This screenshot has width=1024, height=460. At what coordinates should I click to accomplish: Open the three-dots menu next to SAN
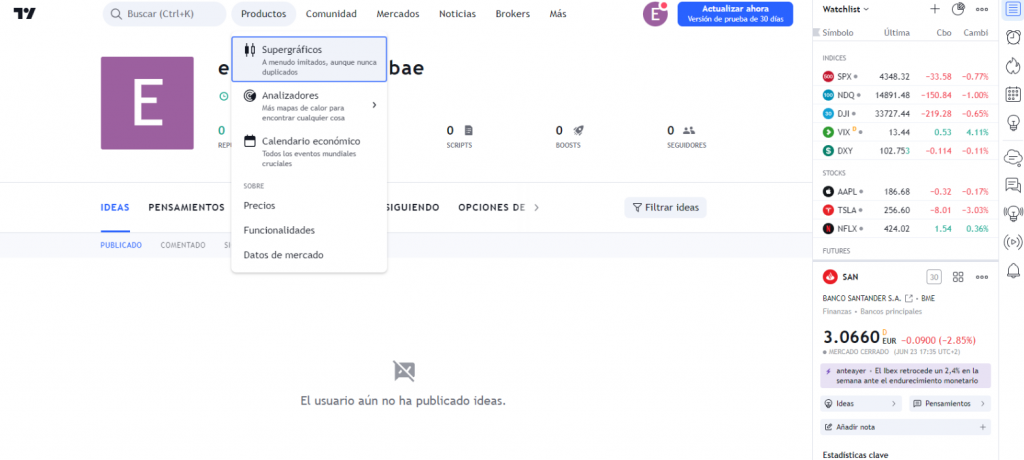982,277
